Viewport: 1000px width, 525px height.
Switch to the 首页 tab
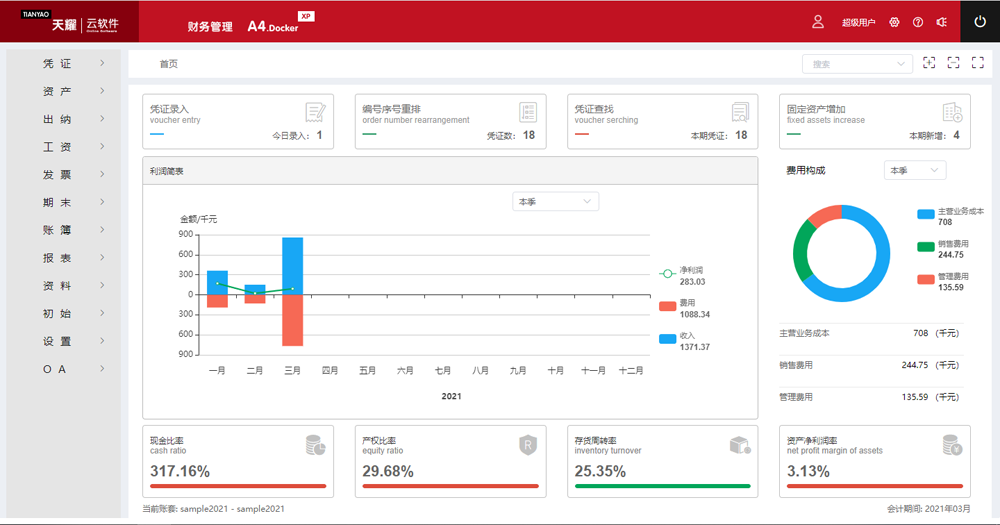click(169, 64)
